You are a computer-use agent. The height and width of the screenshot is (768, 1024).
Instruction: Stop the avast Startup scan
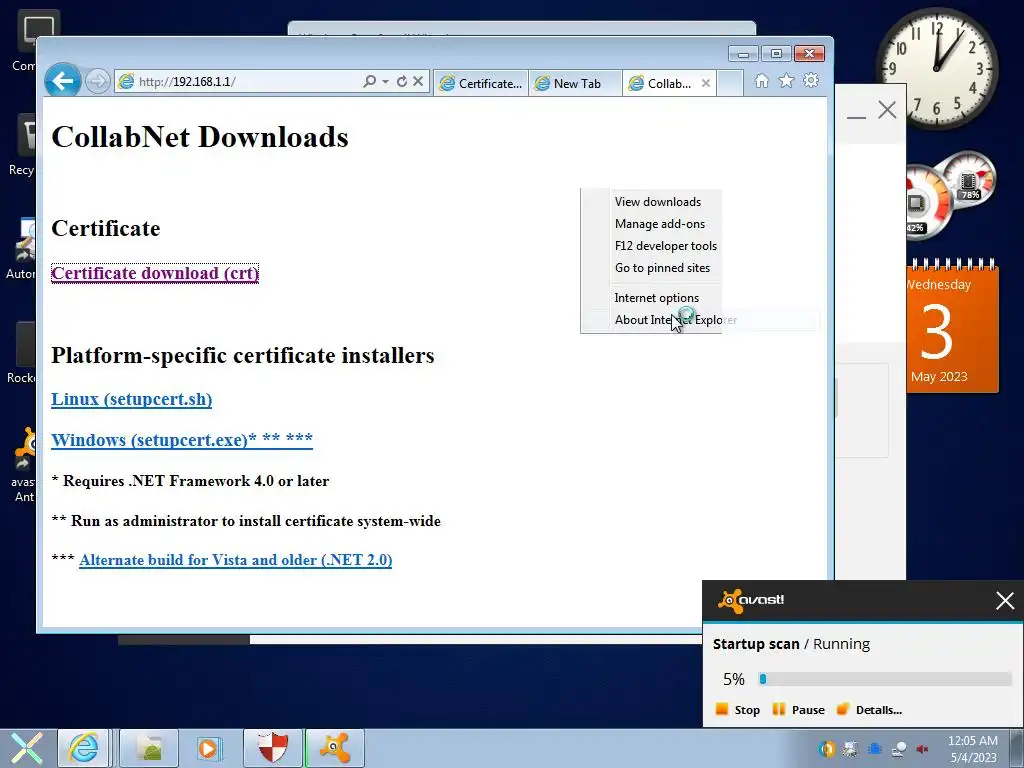click(738, 710)
